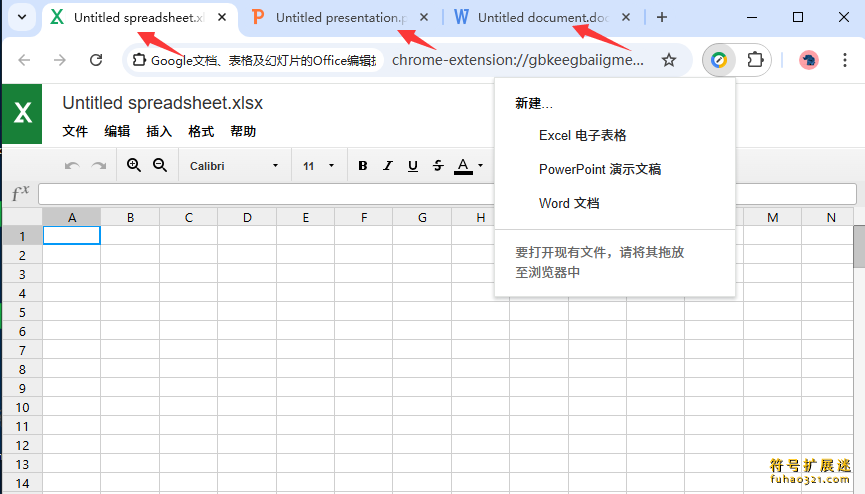Select row header 13
This screenshot has height=494, width=865.
click(x=22, y=465)
